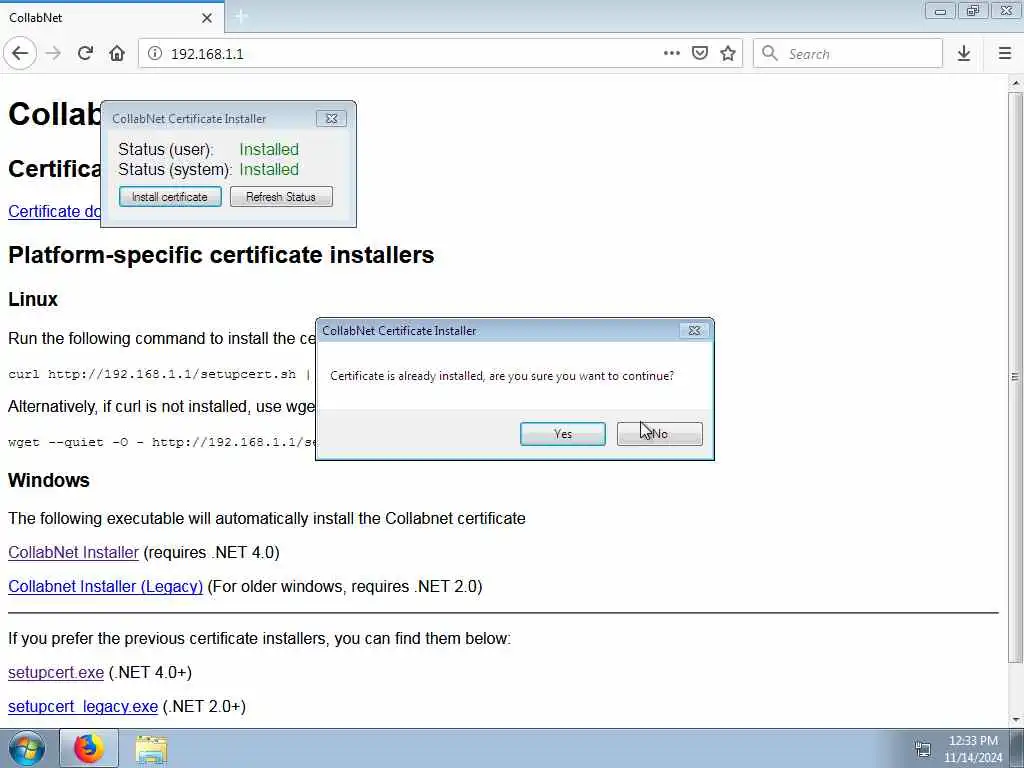Open the CollabNet Installer link
This screenshot has width=1024, height=768.
coord(73,552)
